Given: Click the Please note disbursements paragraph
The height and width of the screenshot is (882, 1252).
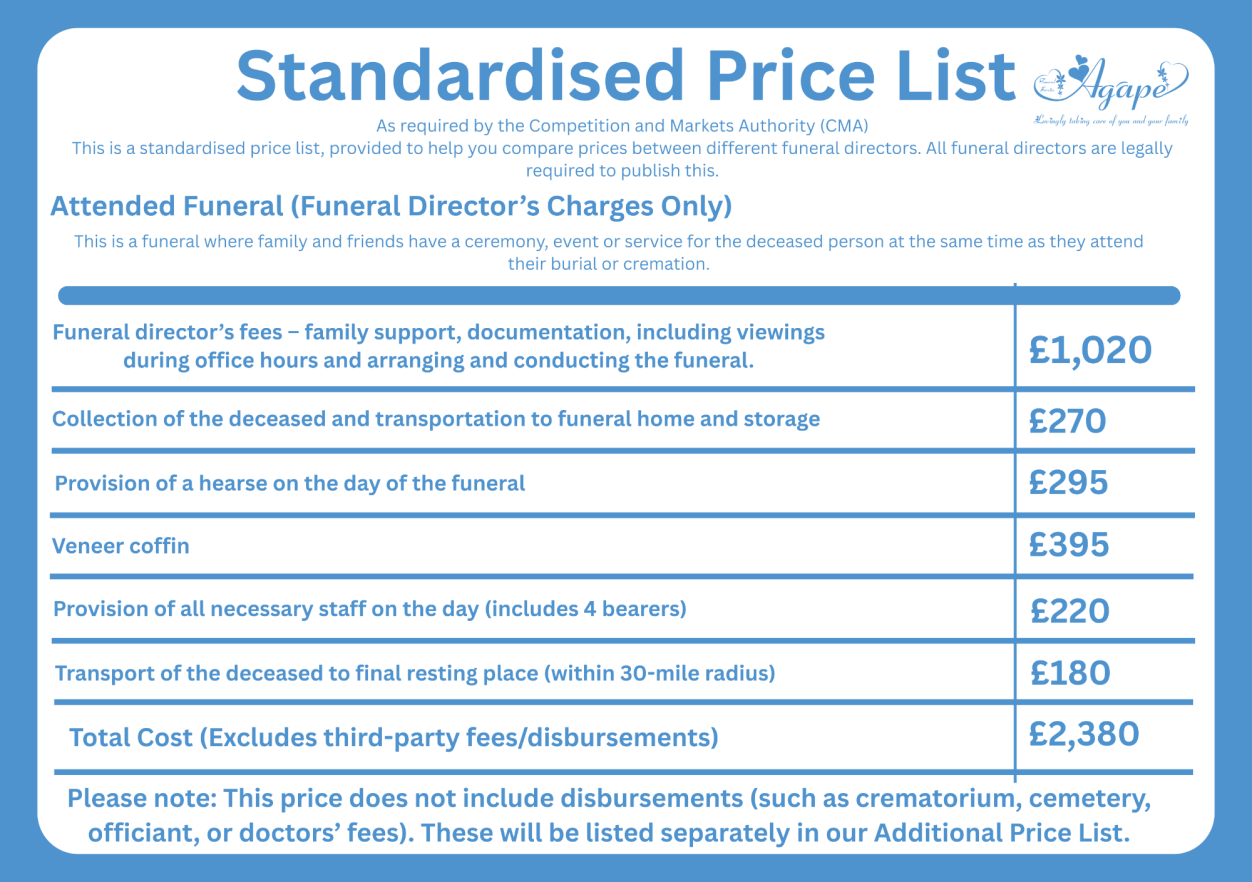Looking at the screenshot, I should [x=610, y=816].
